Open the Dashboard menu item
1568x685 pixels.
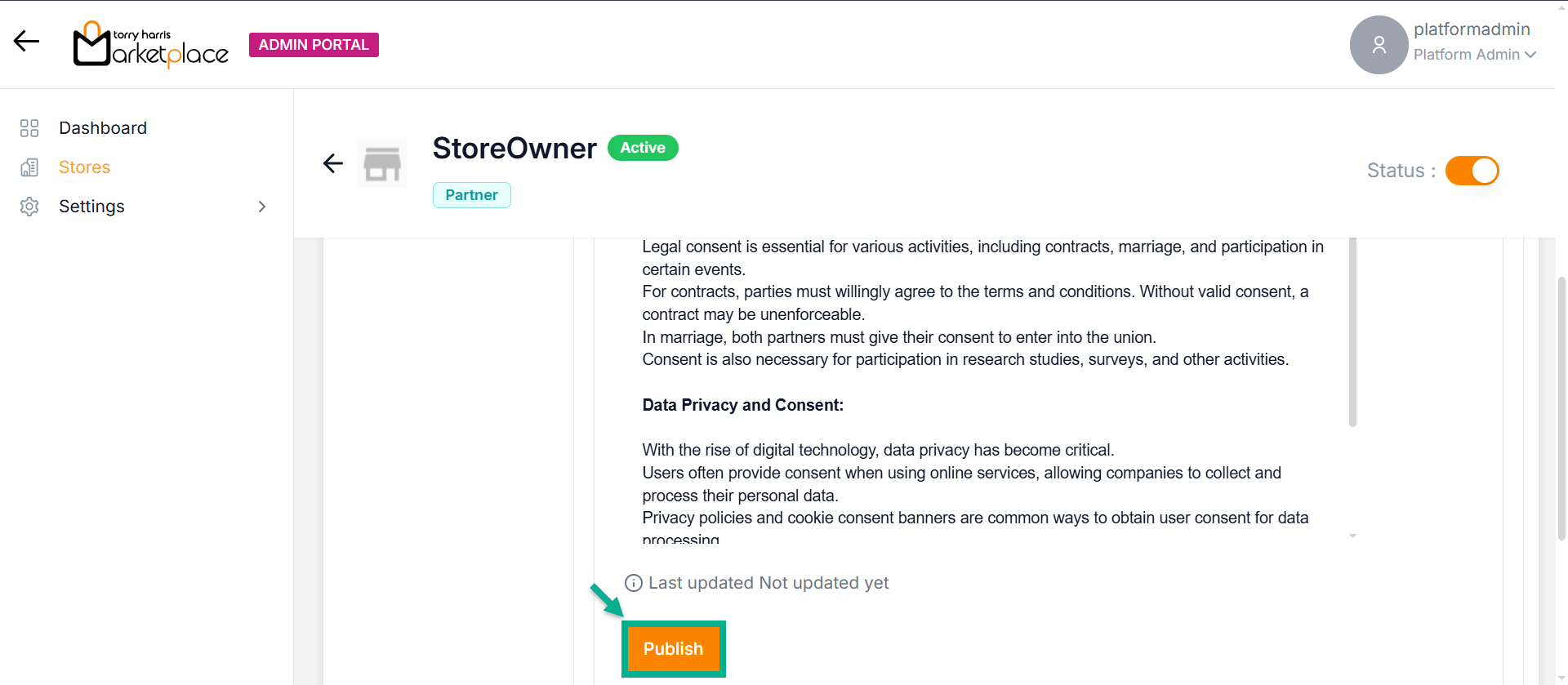103,128
